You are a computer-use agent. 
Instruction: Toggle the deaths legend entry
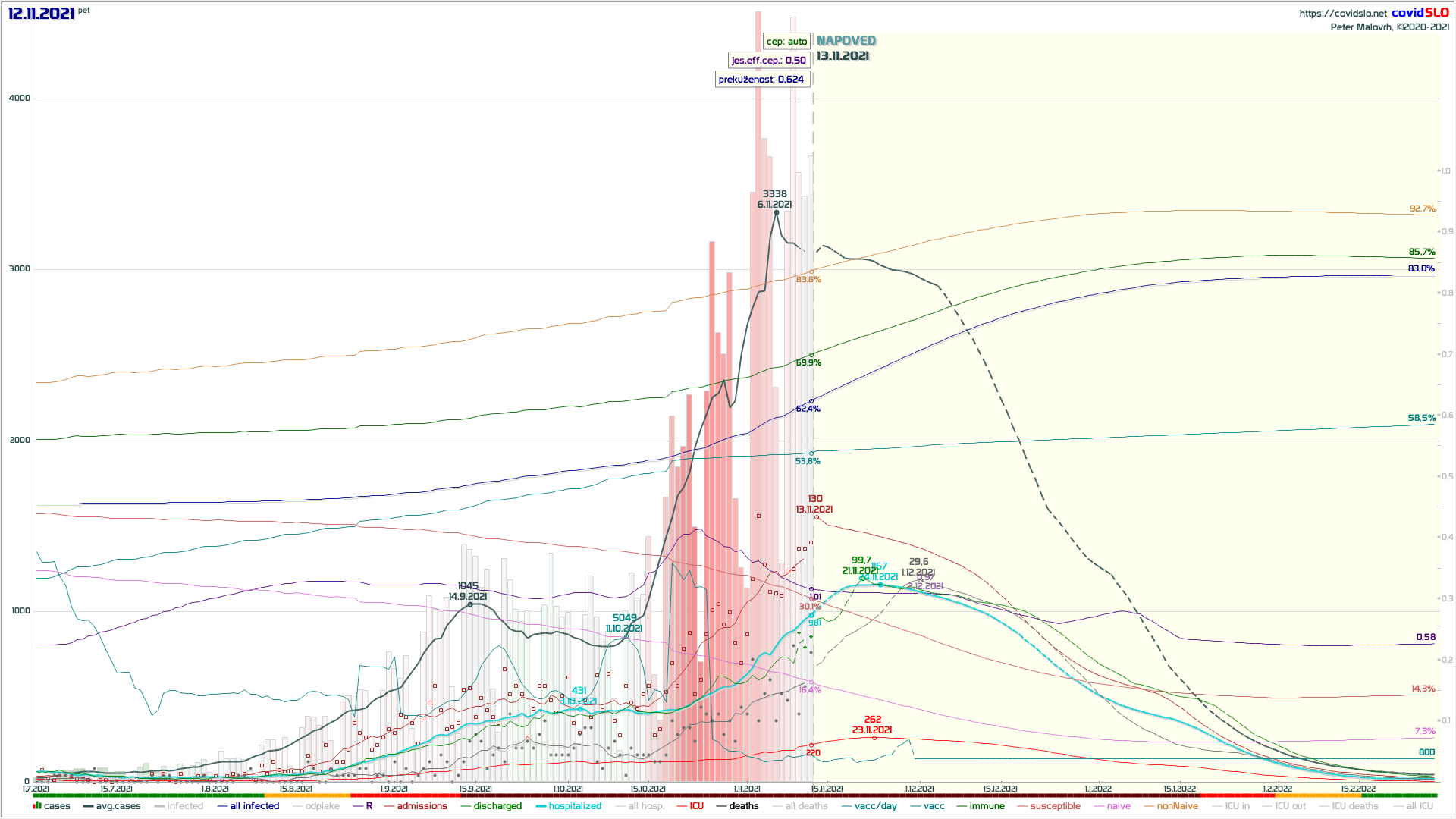[x=743, y=806]
